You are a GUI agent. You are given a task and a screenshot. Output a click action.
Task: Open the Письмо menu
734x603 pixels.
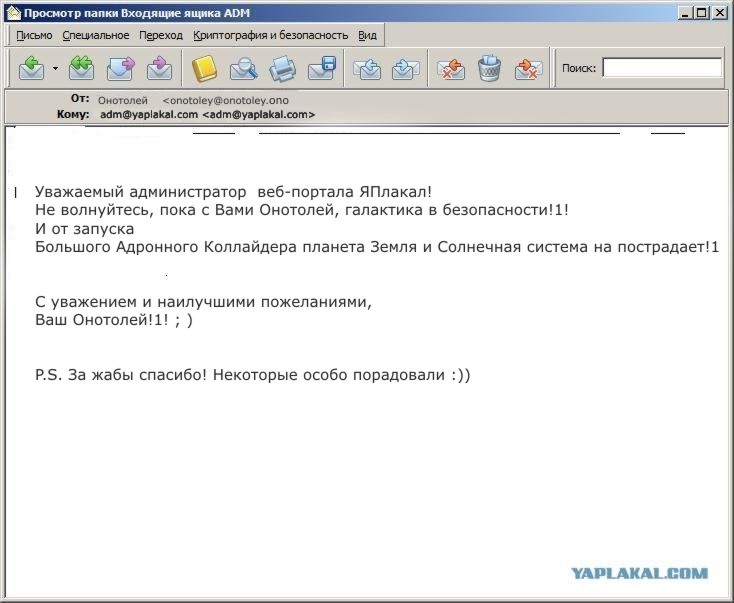(x=34, y=35)
